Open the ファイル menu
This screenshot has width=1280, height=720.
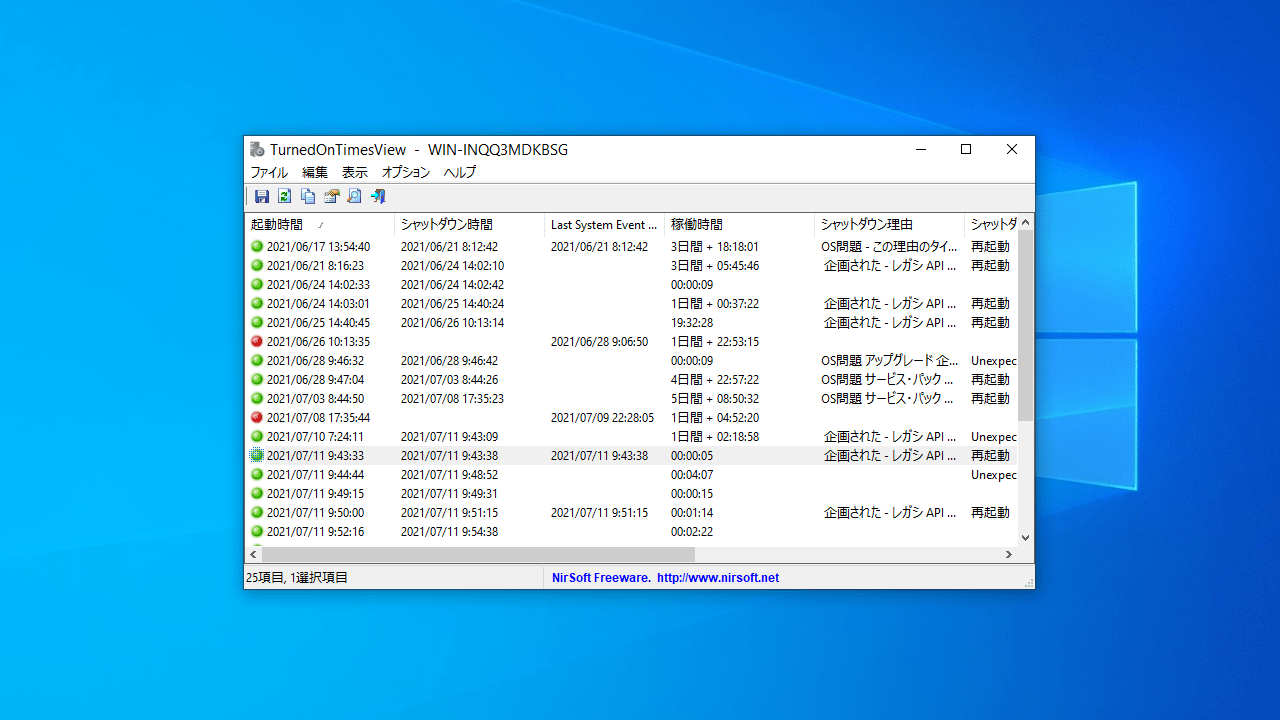(x=269, y=172)
